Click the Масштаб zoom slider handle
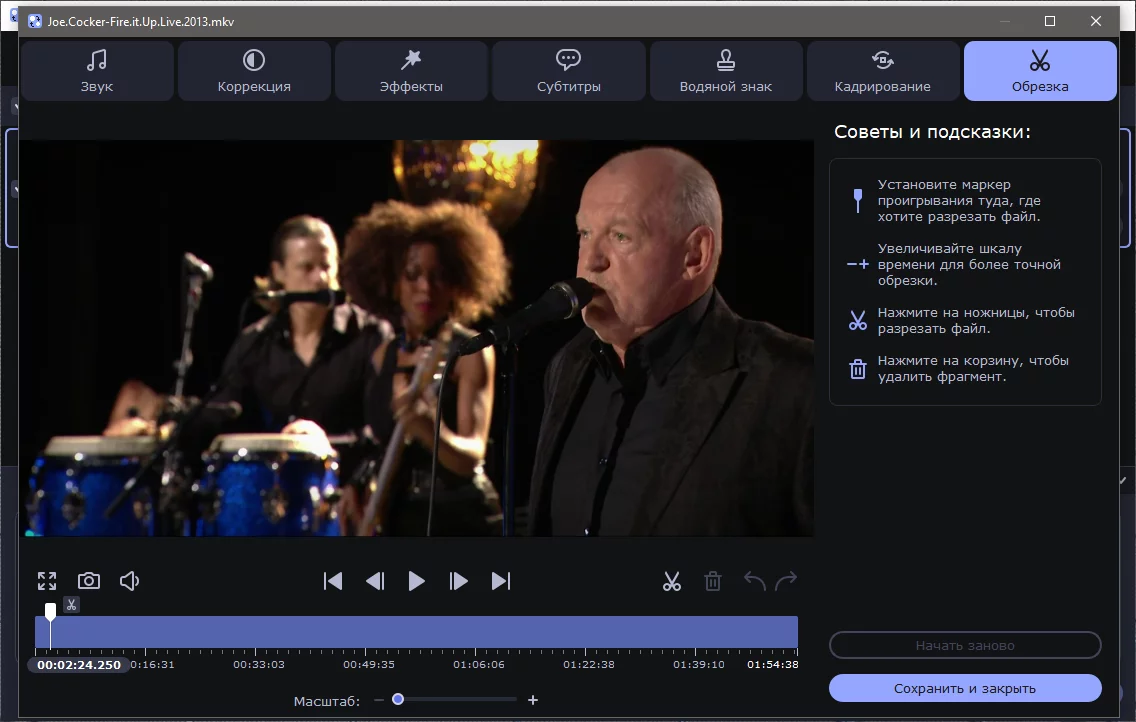 click(398, 700)
